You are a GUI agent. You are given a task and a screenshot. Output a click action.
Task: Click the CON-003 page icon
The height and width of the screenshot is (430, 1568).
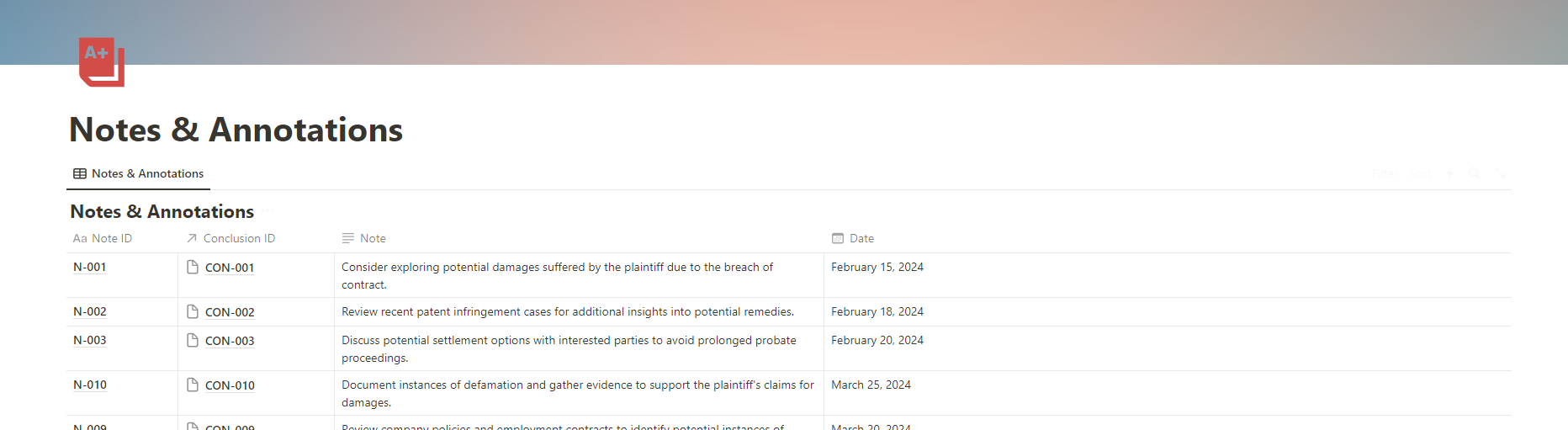(x=193, y=340)
